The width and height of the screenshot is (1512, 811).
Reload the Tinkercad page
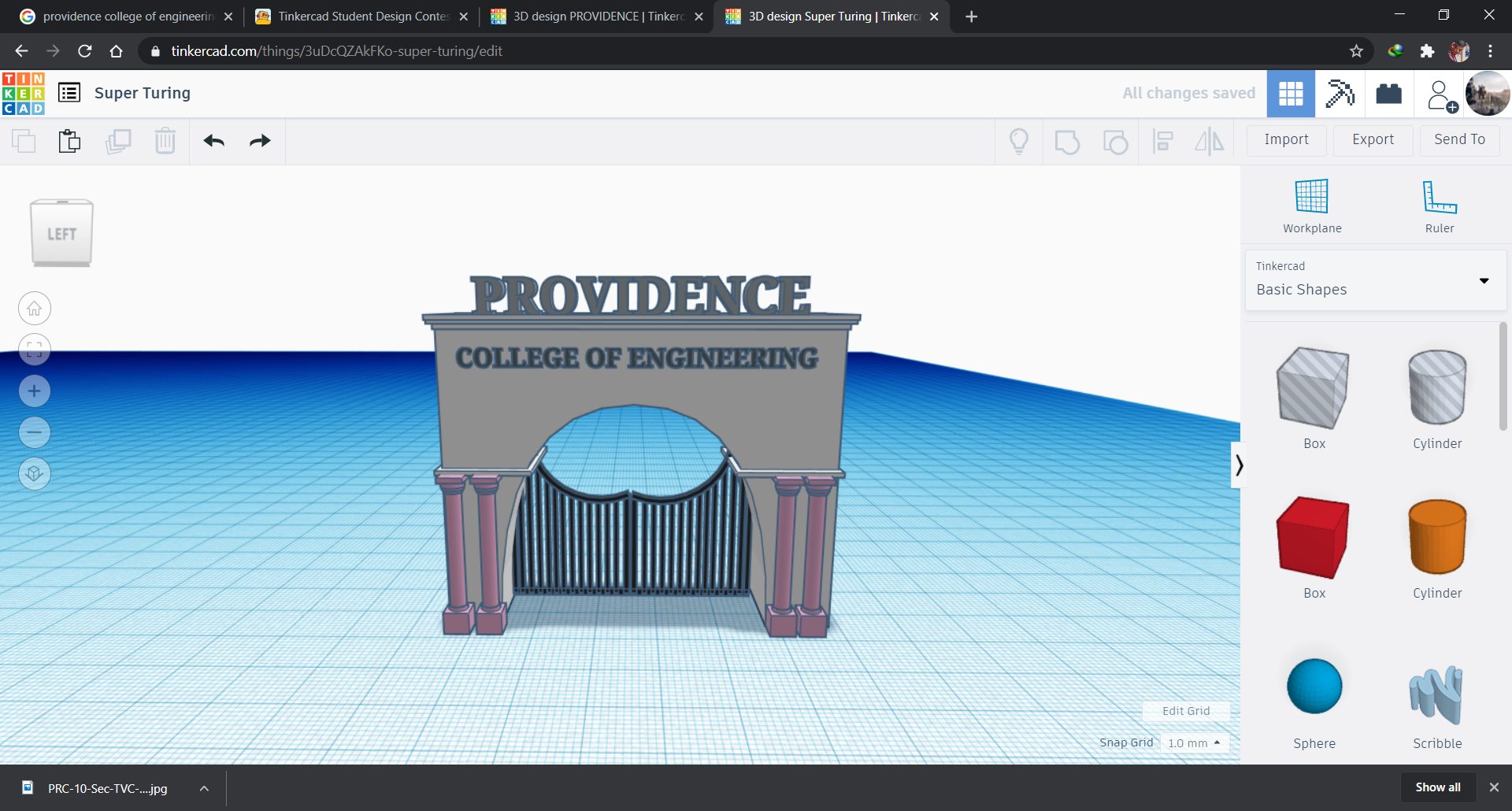[85, 51]
